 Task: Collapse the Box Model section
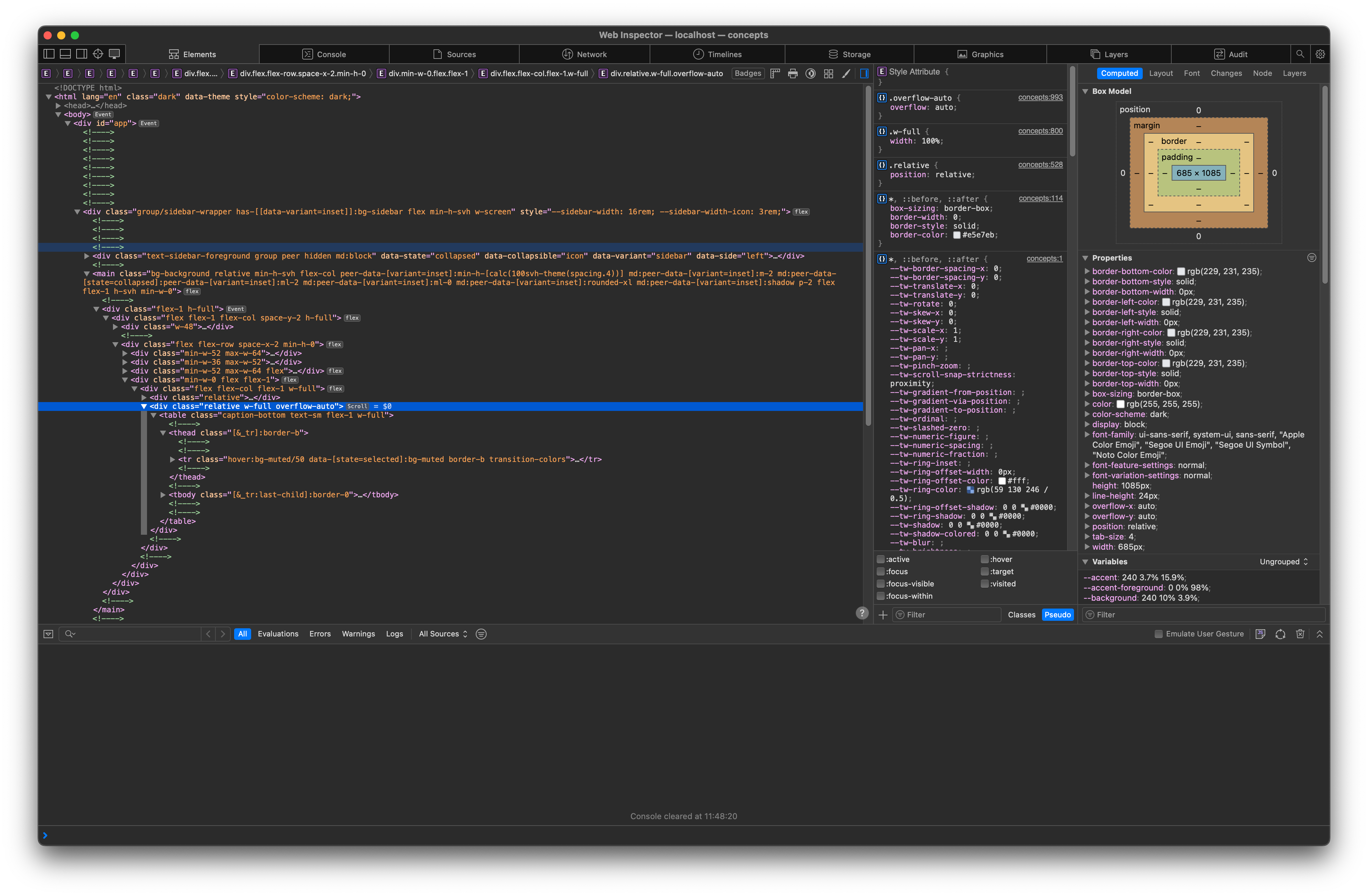1085,92
